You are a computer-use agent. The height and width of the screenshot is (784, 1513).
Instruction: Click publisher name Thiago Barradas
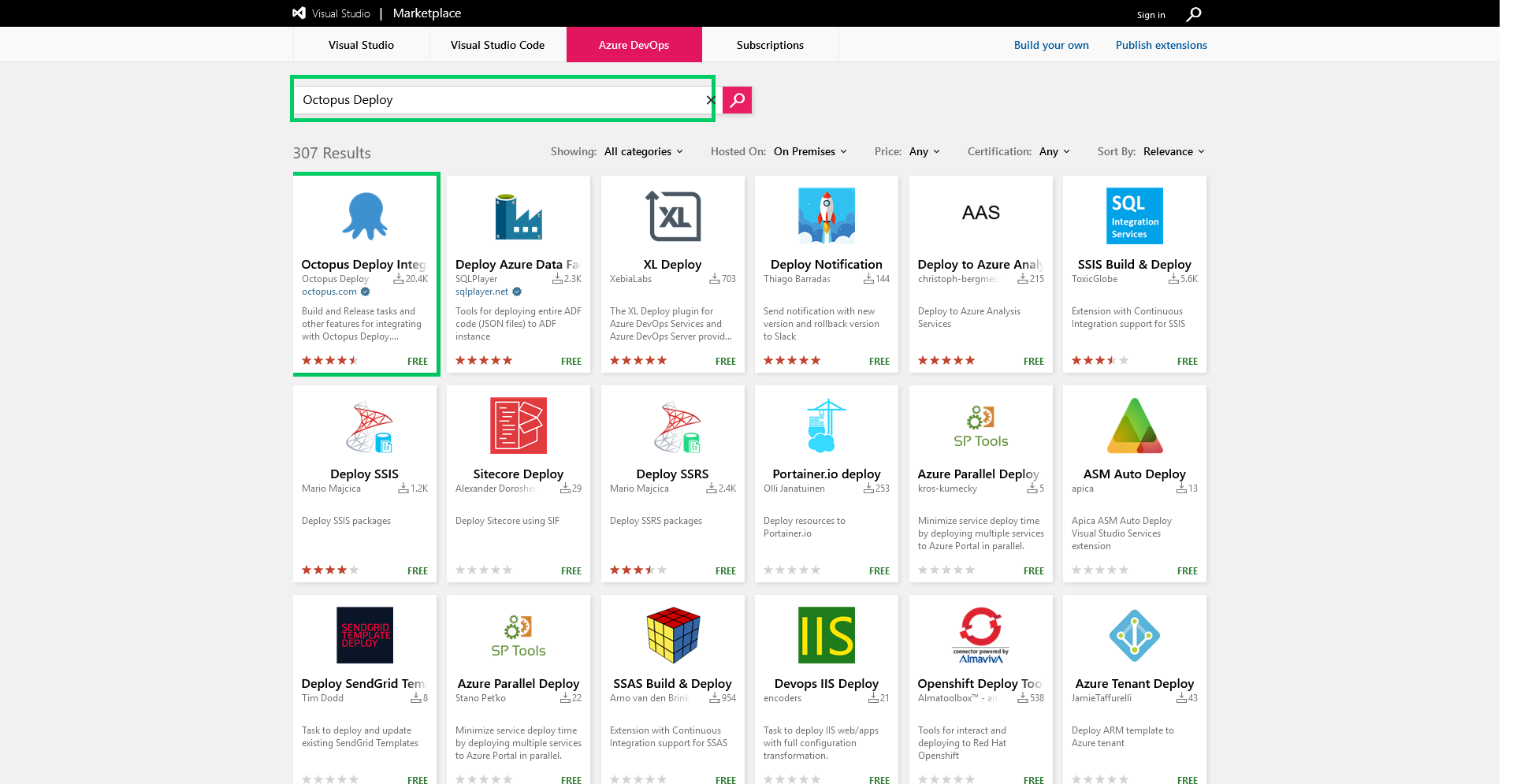click(797, 279)
